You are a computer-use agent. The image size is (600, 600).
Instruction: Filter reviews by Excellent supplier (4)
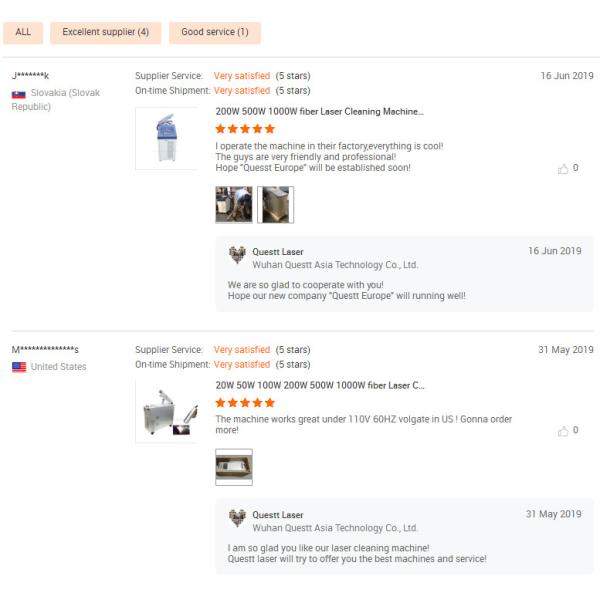105,32
